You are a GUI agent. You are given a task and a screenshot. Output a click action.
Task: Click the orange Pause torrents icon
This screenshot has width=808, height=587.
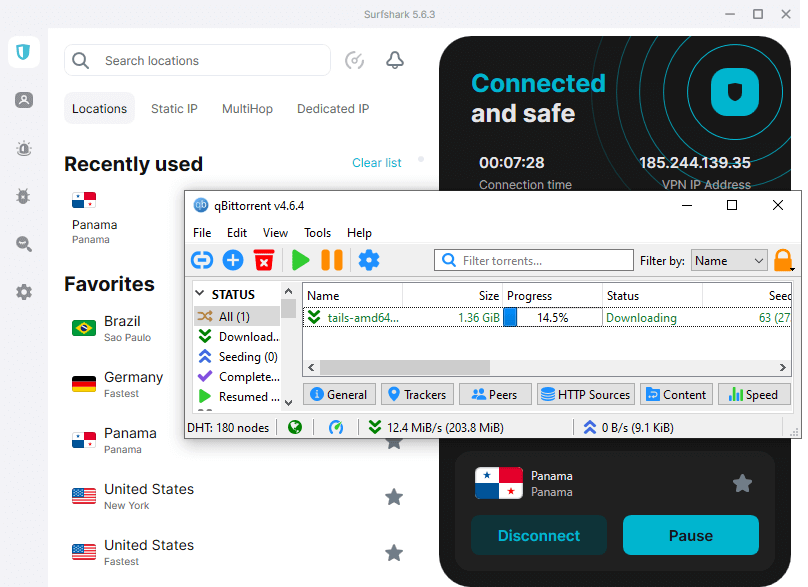click(332, 260)
